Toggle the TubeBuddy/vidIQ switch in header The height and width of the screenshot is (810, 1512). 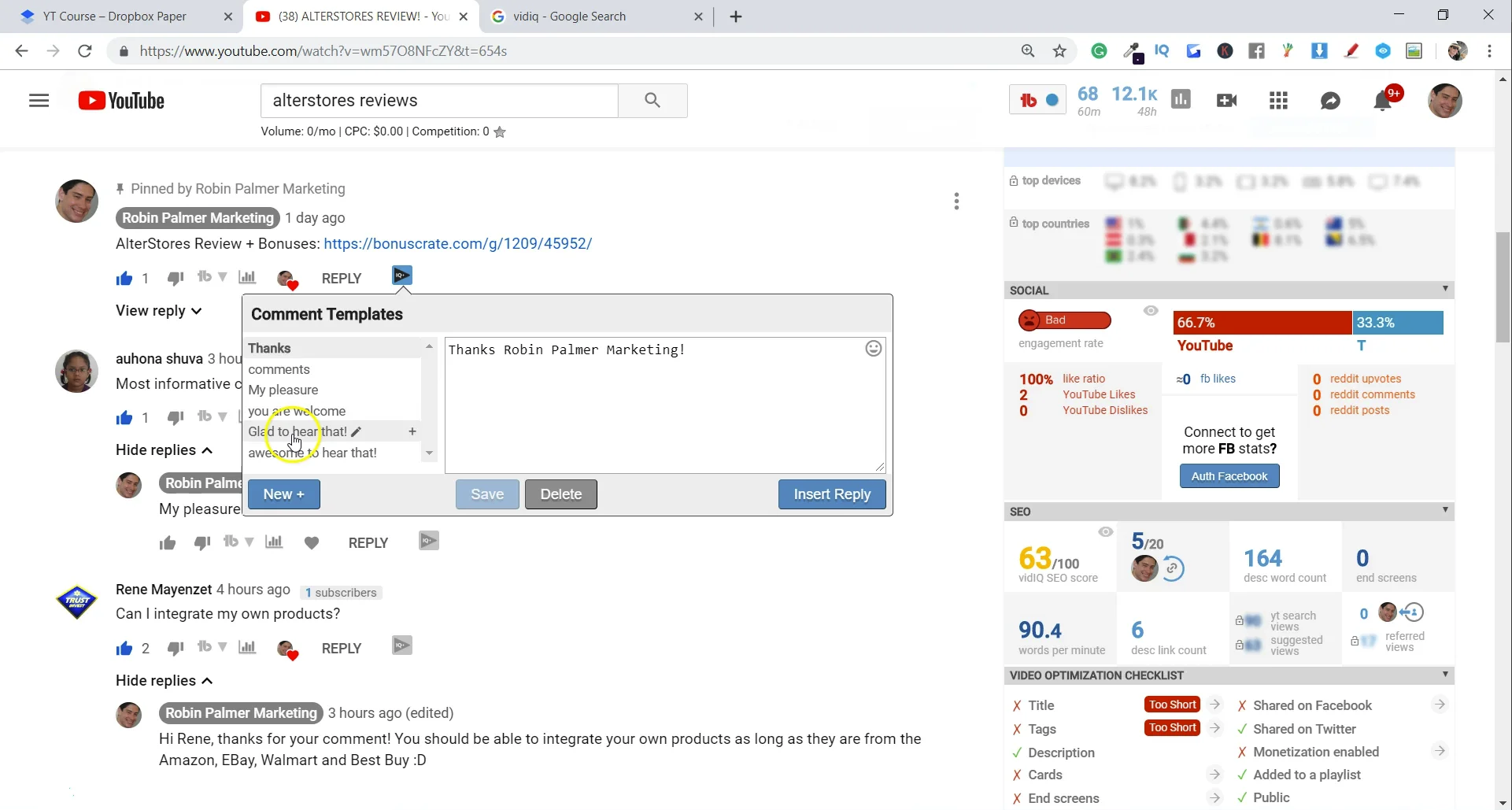click(1038, 101)
